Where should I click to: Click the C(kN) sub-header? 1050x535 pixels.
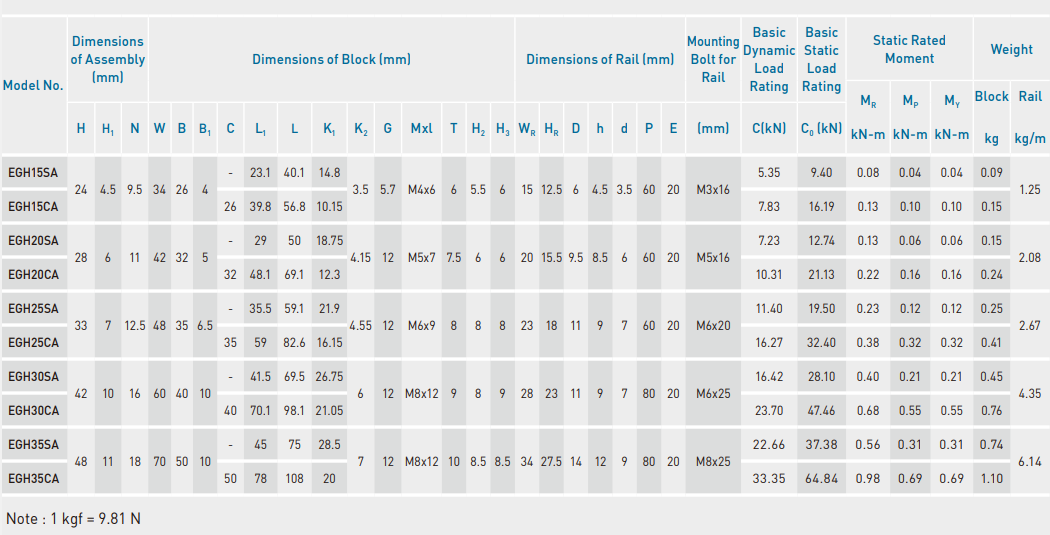pyautogui.click(x=769, y=129)
